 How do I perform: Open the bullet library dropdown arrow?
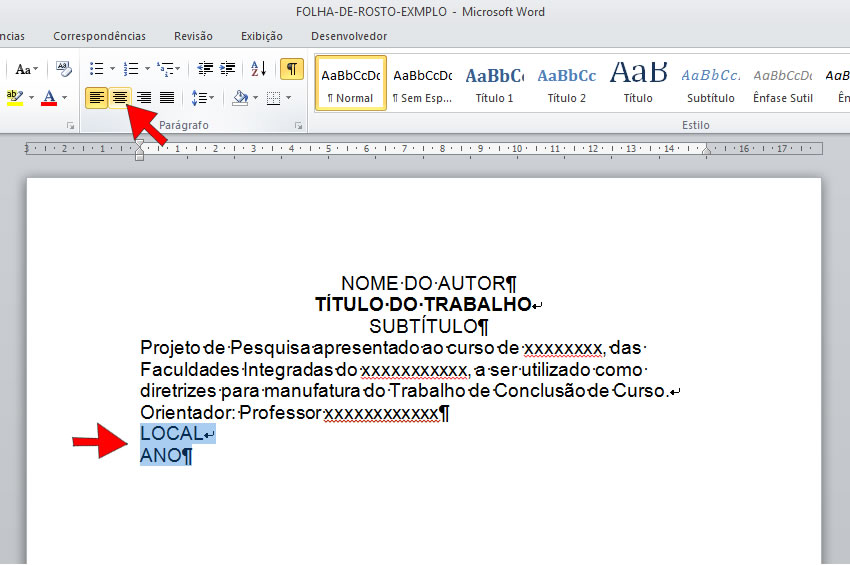[112, 69]
